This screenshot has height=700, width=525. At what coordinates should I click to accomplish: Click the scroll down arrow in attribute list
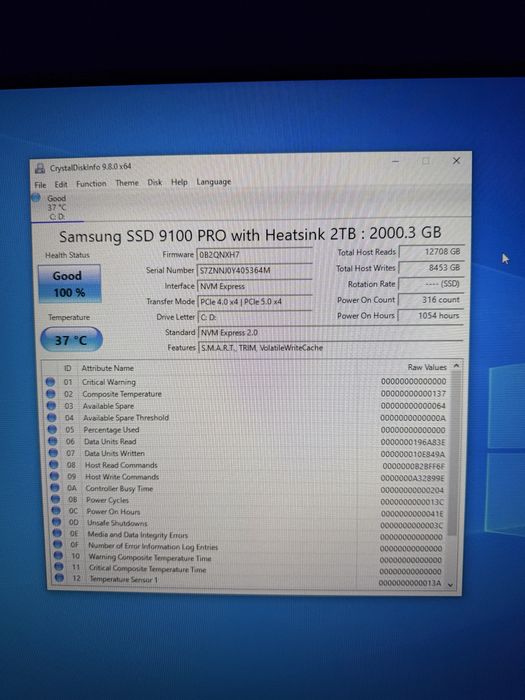pos(450,584)
